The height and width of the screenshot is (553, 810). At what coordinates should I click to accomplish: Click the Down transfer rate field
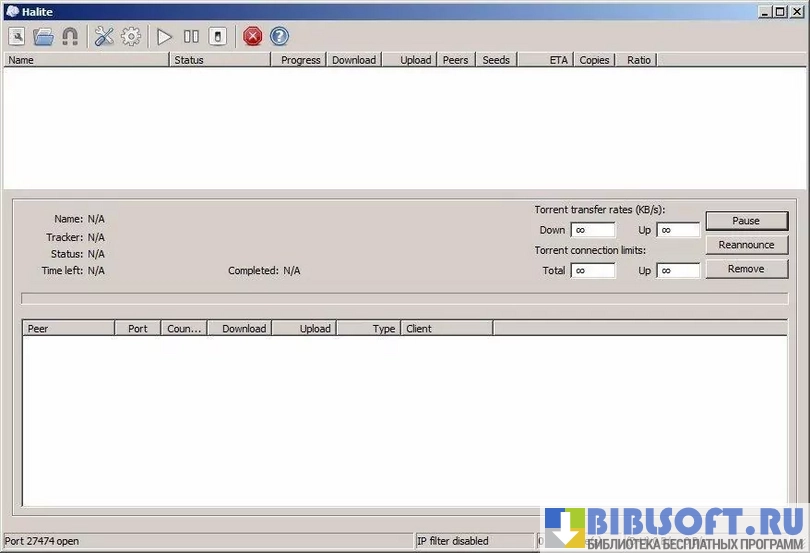592,230
